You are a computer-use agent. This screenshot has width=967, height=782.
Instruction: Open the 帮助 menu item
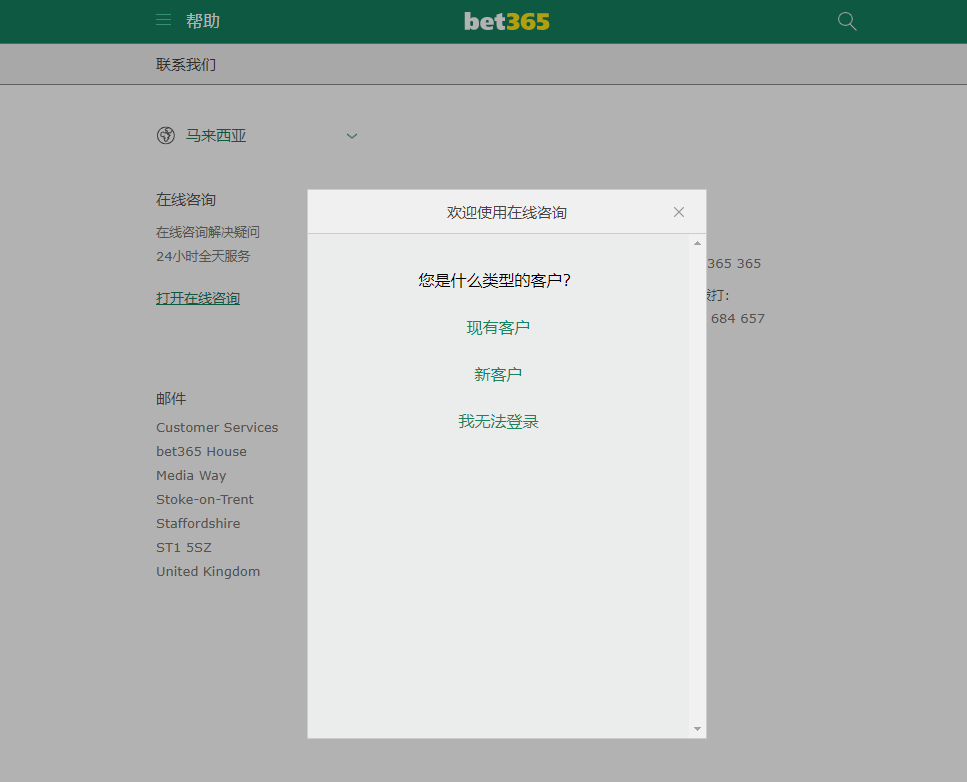click(x=203, y=20)
